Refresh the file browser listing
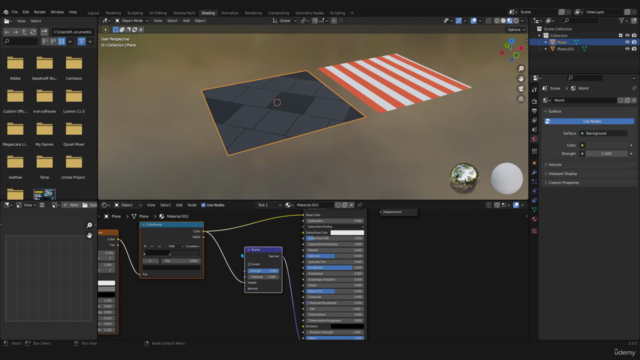Image resolution: width=640 pixels, height=360 pixels. pyautogui.click(x=33, y=32)
